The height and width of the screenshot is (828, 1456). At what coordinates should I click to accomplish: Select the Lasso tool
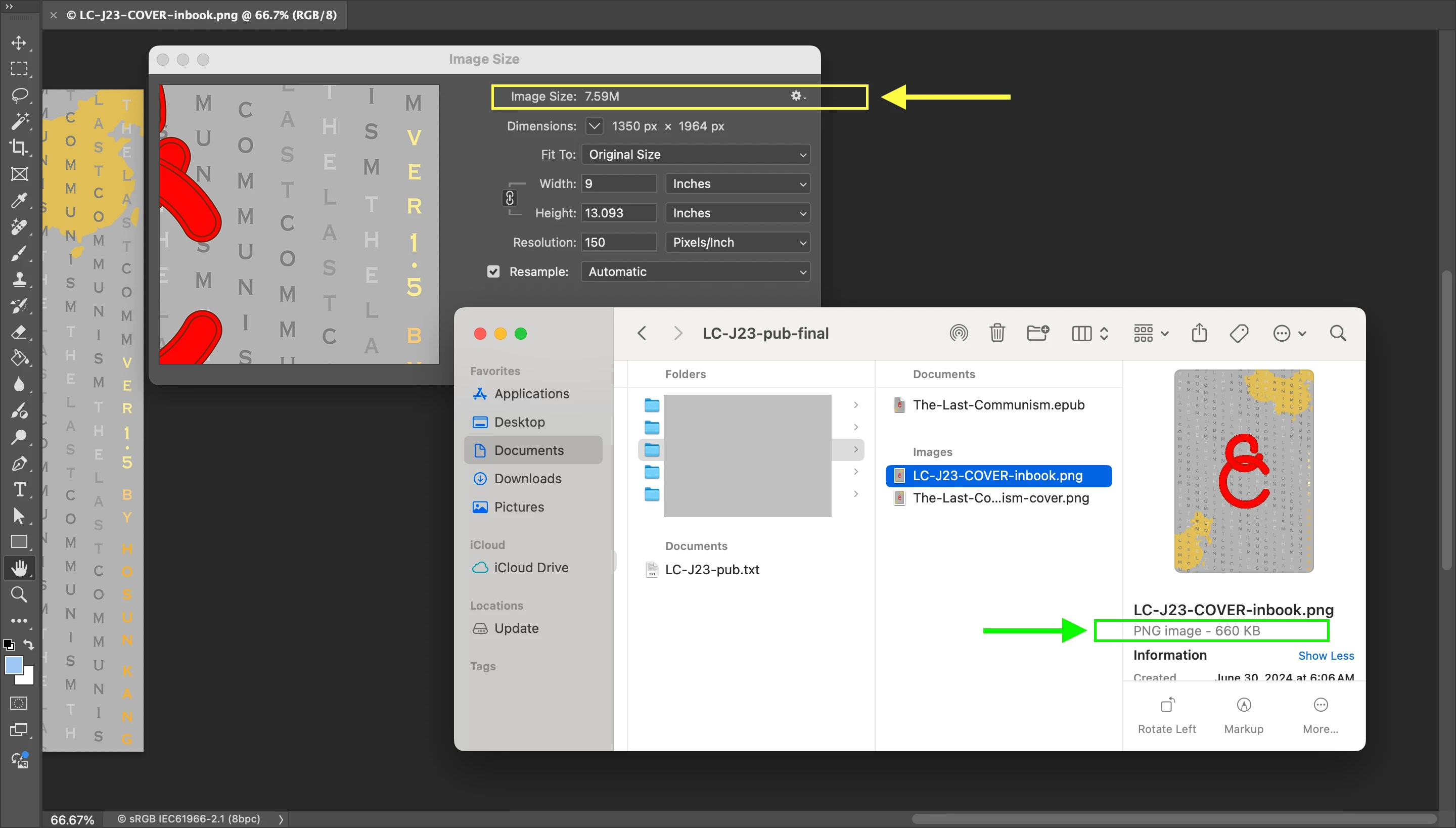pyautogui.click(x=19, y=95)
